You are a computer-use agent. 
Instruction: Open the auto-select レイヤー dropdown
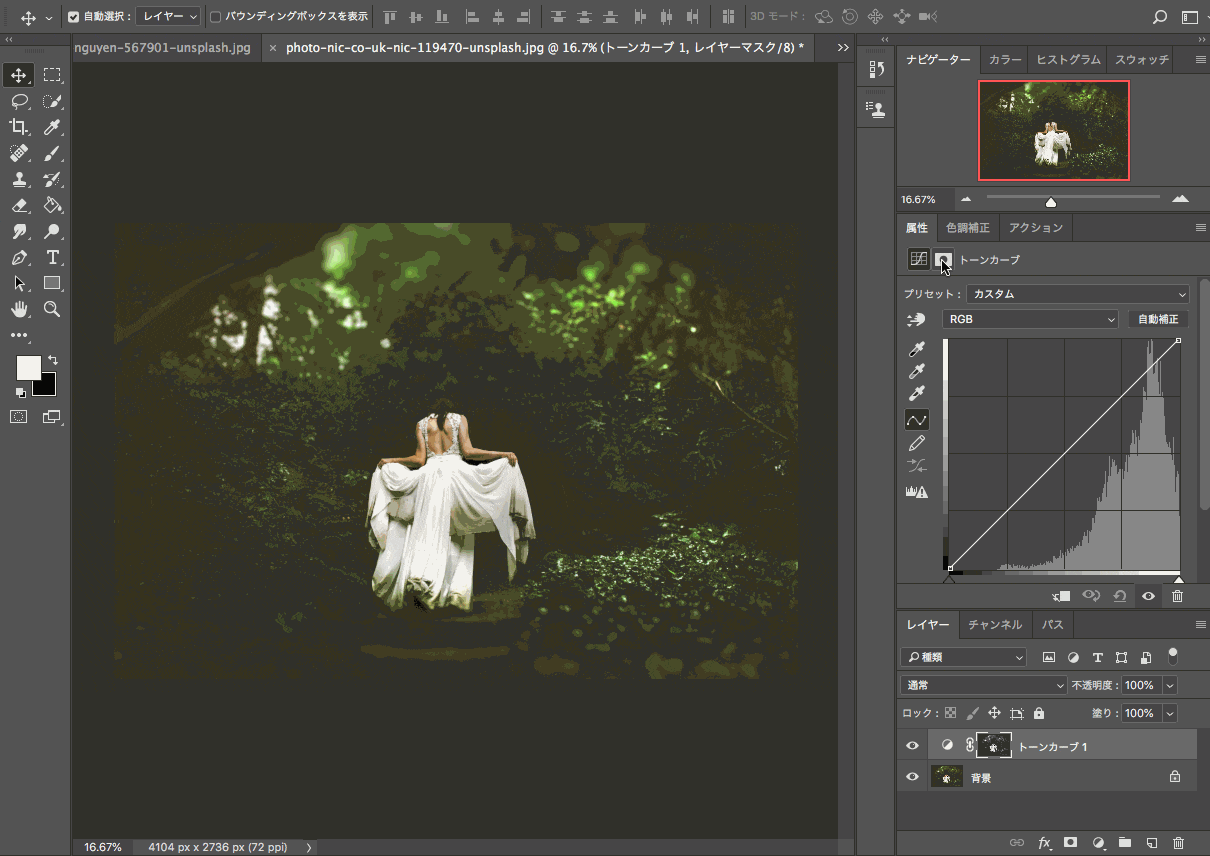pyautogui.click(x=168, y=17)
